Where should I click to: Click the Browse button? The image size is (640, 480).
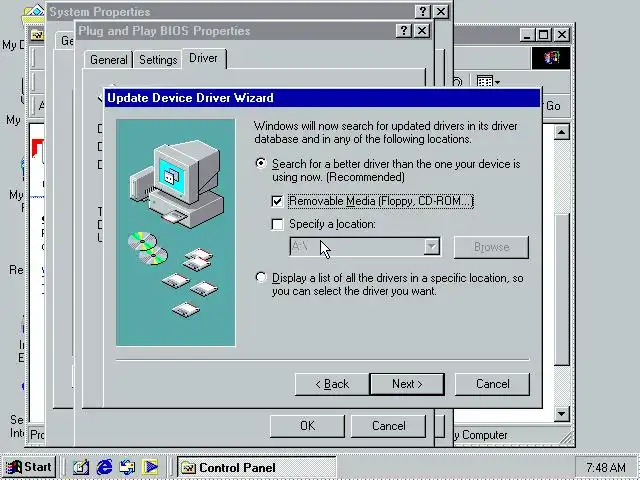pos(491,247)
